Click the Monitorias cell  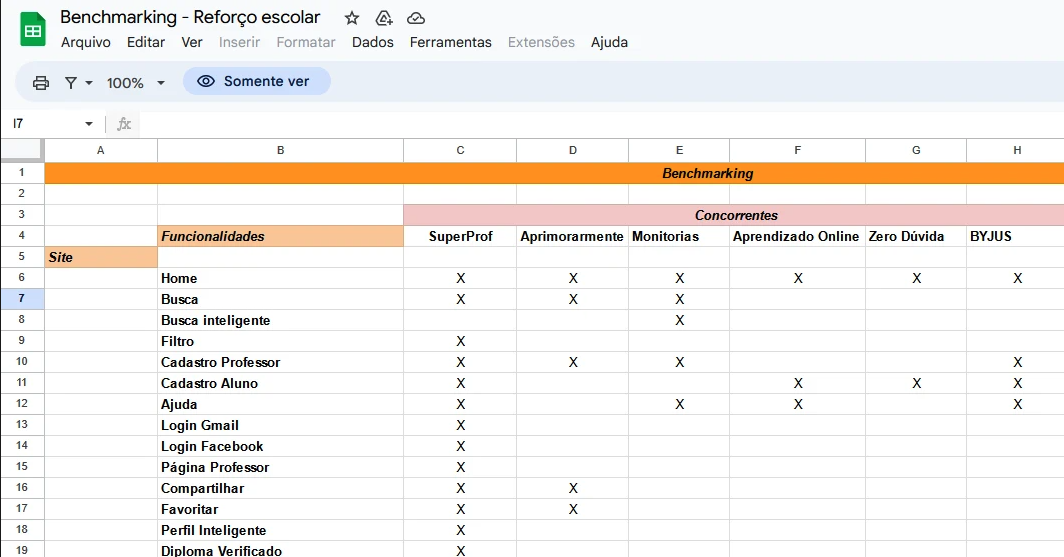click(x=679, y=236)
